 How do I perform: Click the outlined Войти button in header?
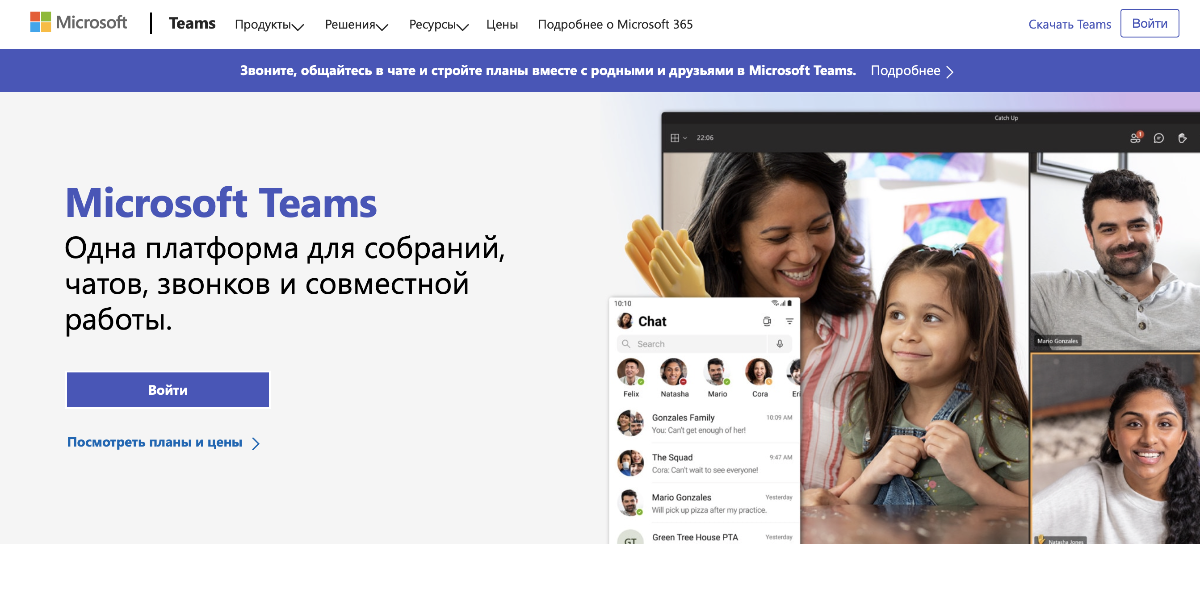[x=1150, y=23]
